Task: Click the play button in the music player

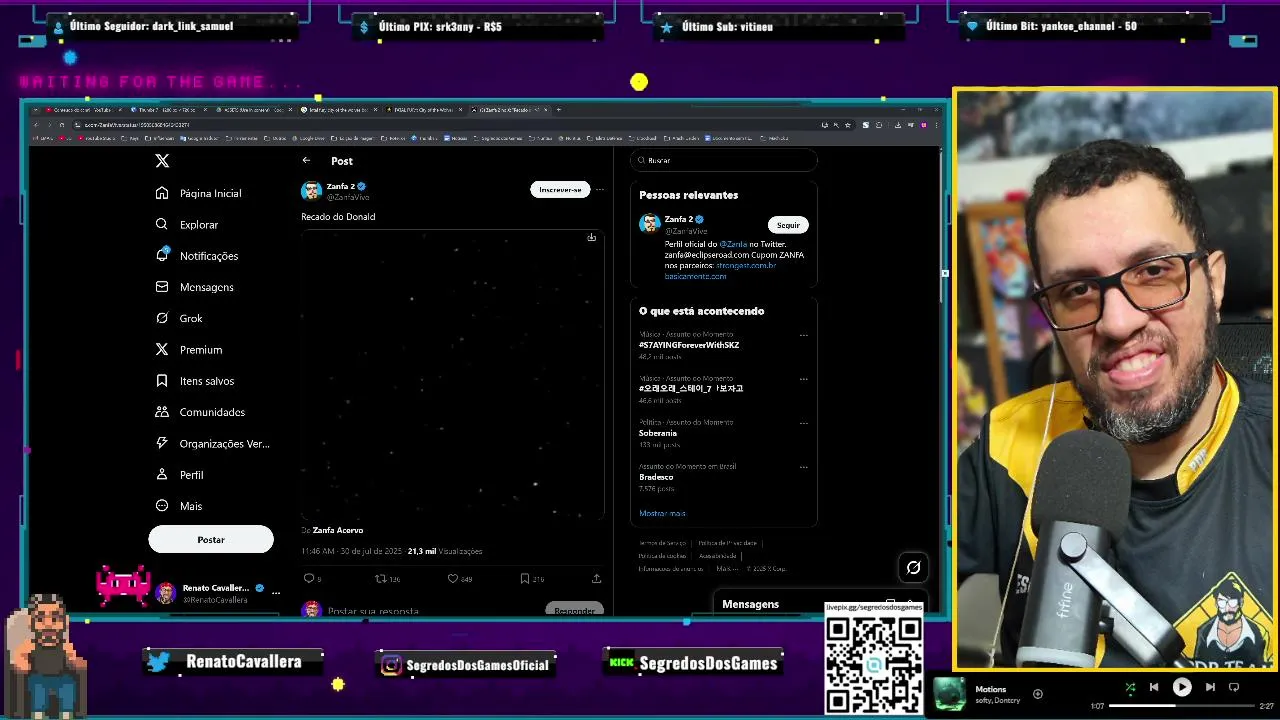Action: (x=1182, y=687)
